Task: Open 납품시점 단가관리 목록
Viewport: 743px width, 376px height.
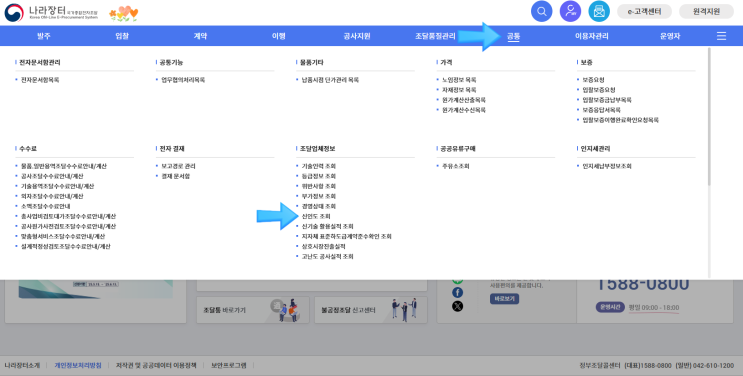Action: pos(330,80)
